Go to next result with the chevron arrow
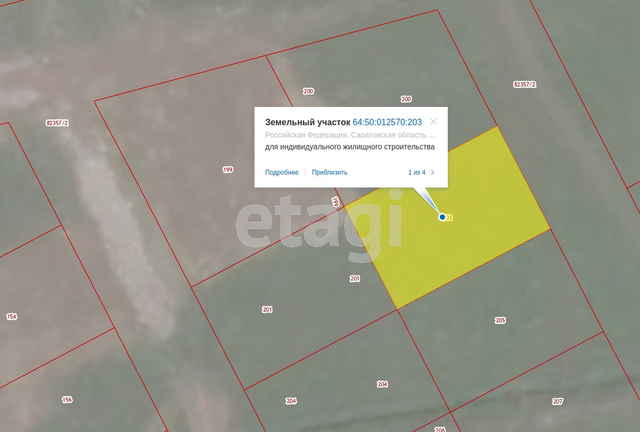 click(433, 172)
